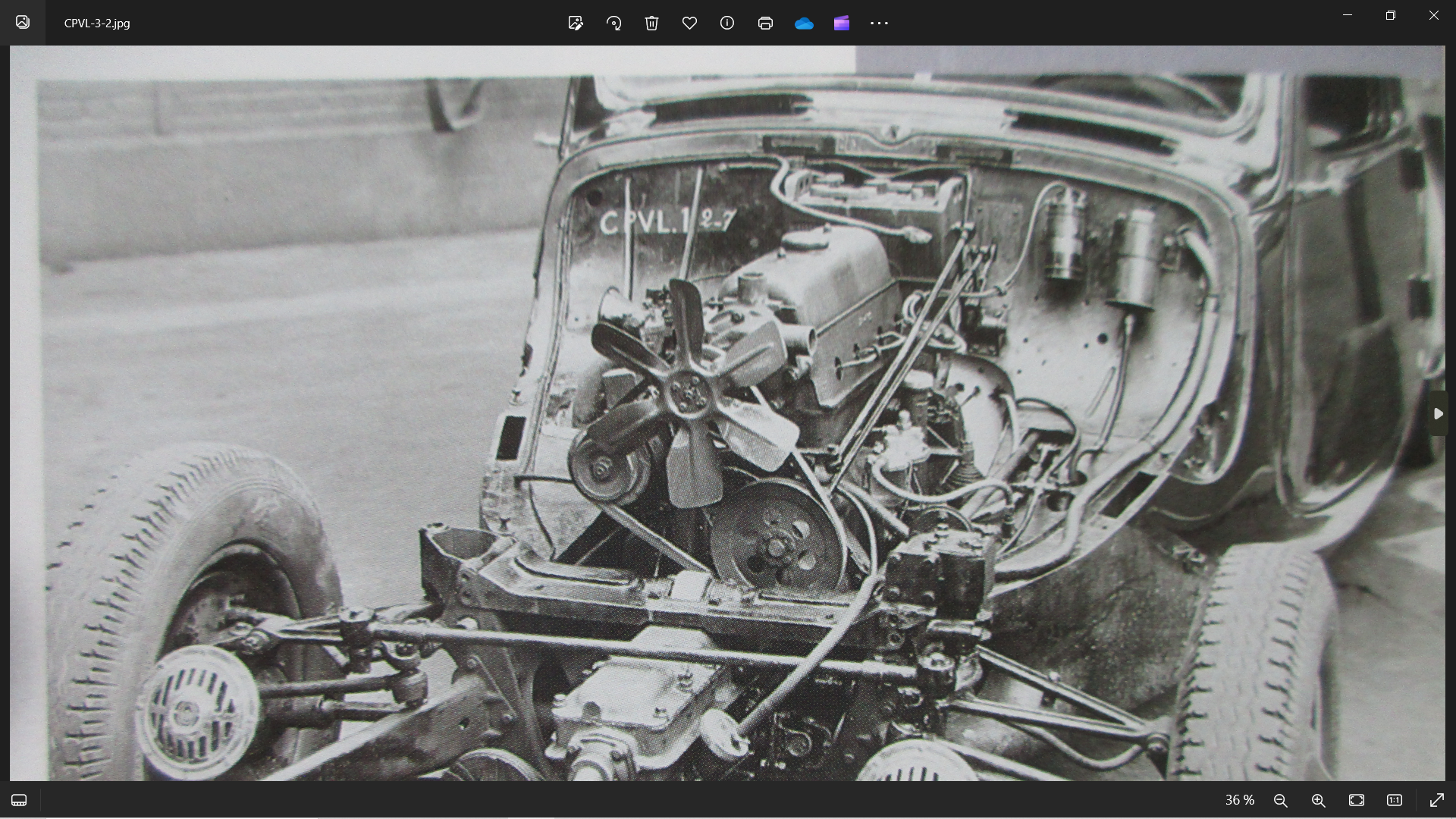Go to next image with right arrow

tap(1438, 413)
